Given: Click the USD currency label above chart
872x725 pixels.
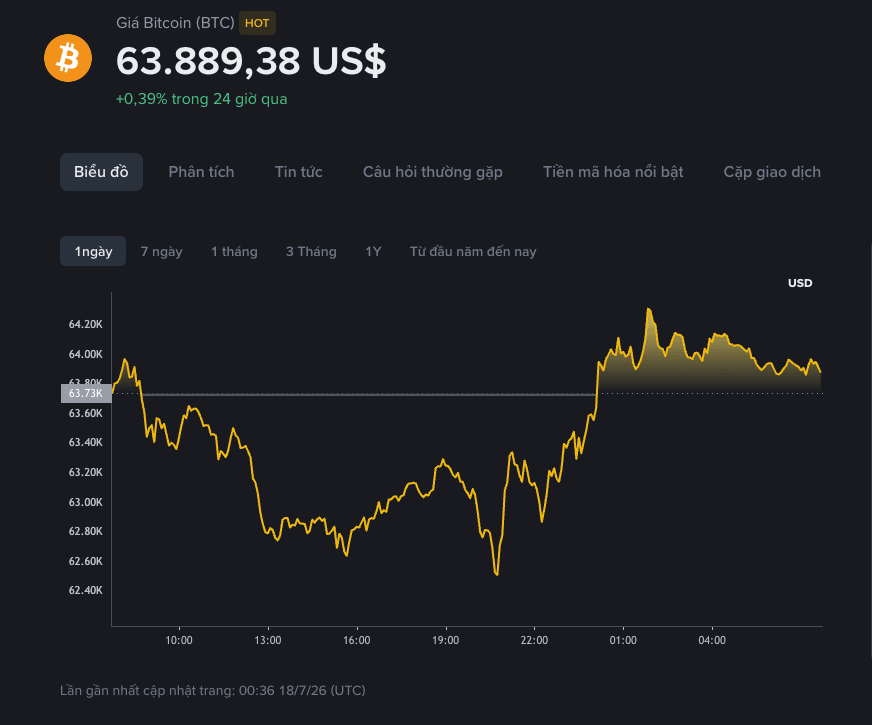Looking at the screenshot, I should (x=800, y=283).
